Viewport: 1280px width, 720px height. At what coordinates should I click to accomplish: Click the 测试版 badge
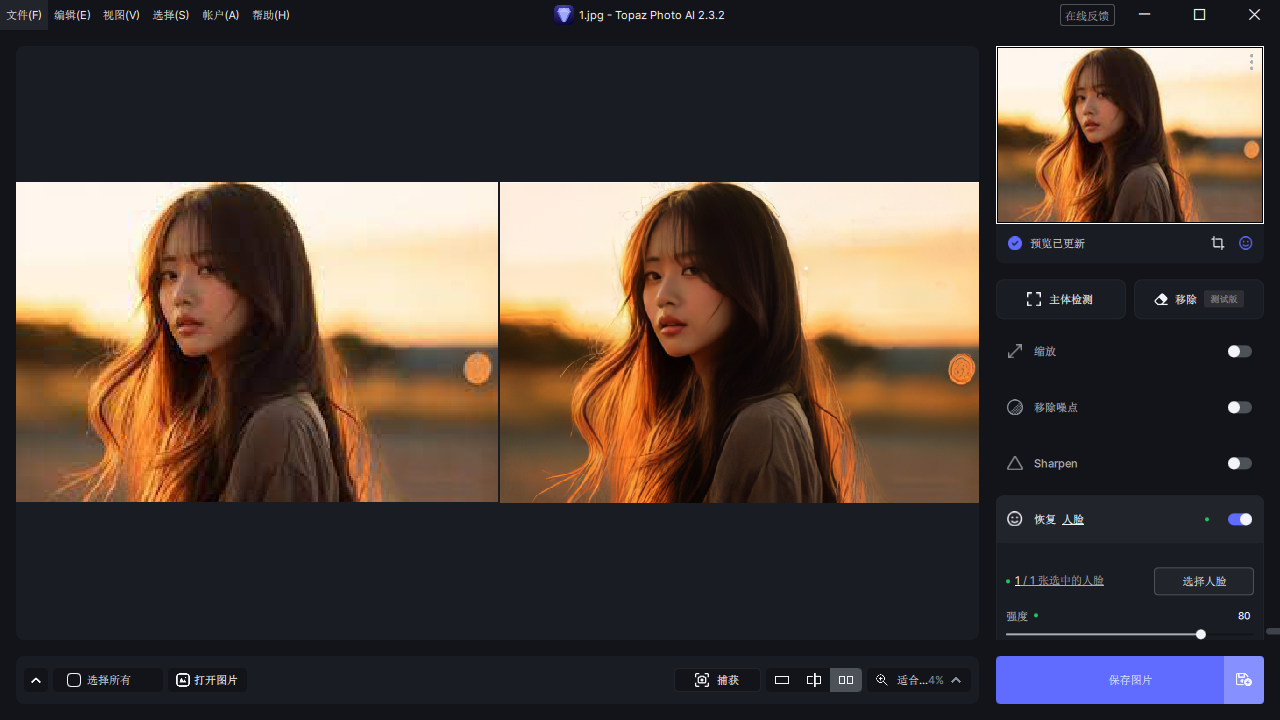pos(1224,299)
